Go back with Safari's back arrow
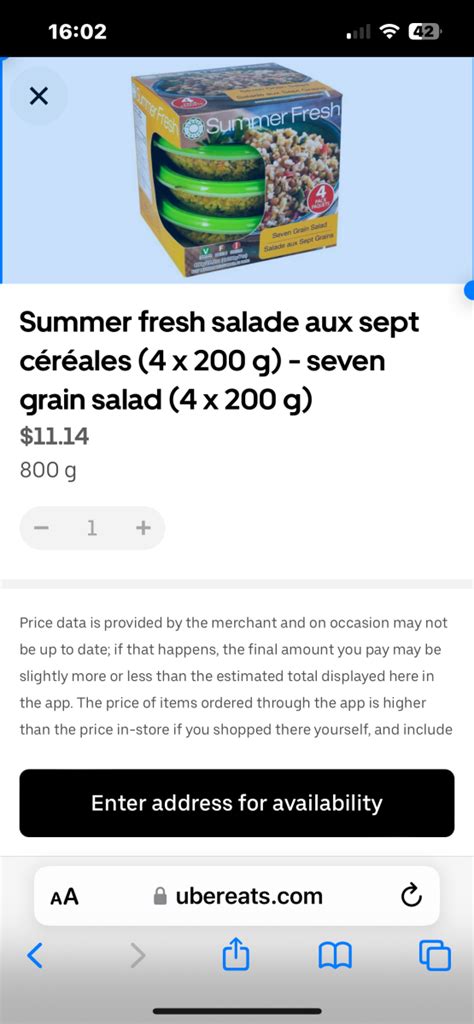 point(36,956)
